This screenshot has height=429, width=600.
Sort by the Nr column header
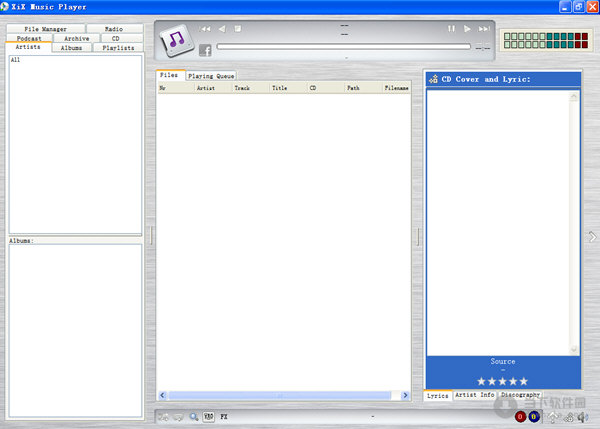176,88
